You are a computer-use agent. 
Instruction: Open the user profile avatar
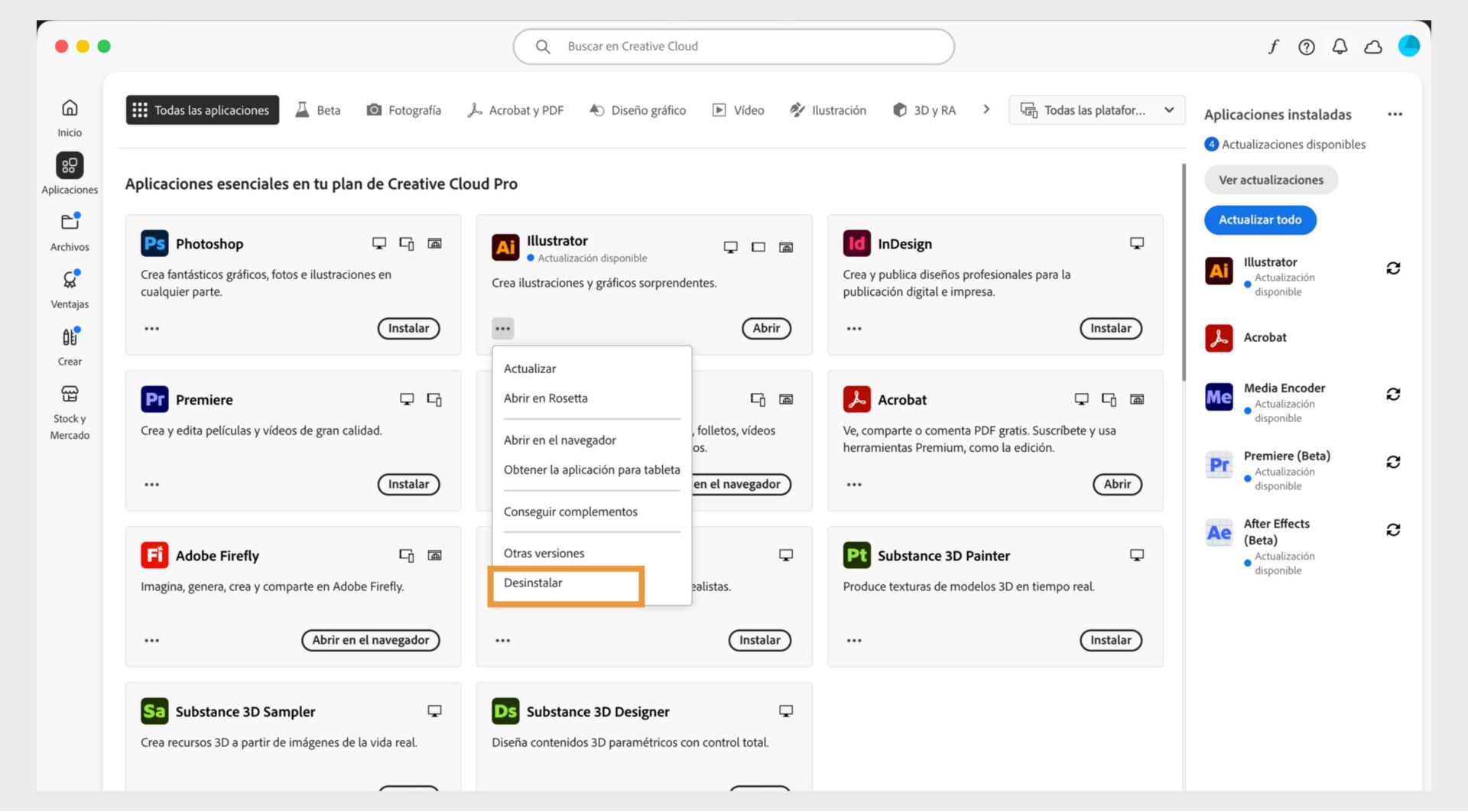pyautogui.click(x=1408, y=46)
